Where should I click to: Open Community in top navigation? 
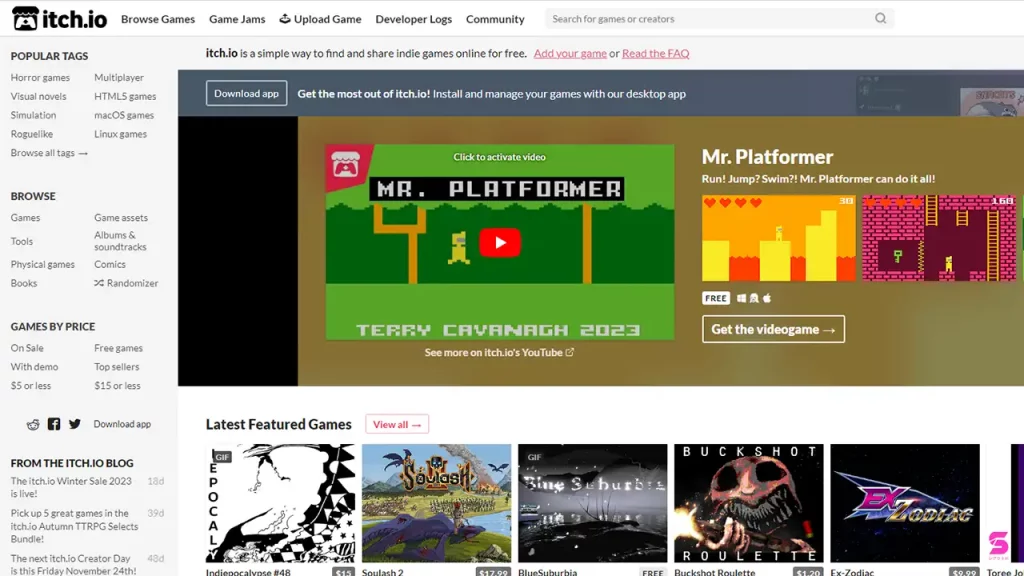click(495, 19)
